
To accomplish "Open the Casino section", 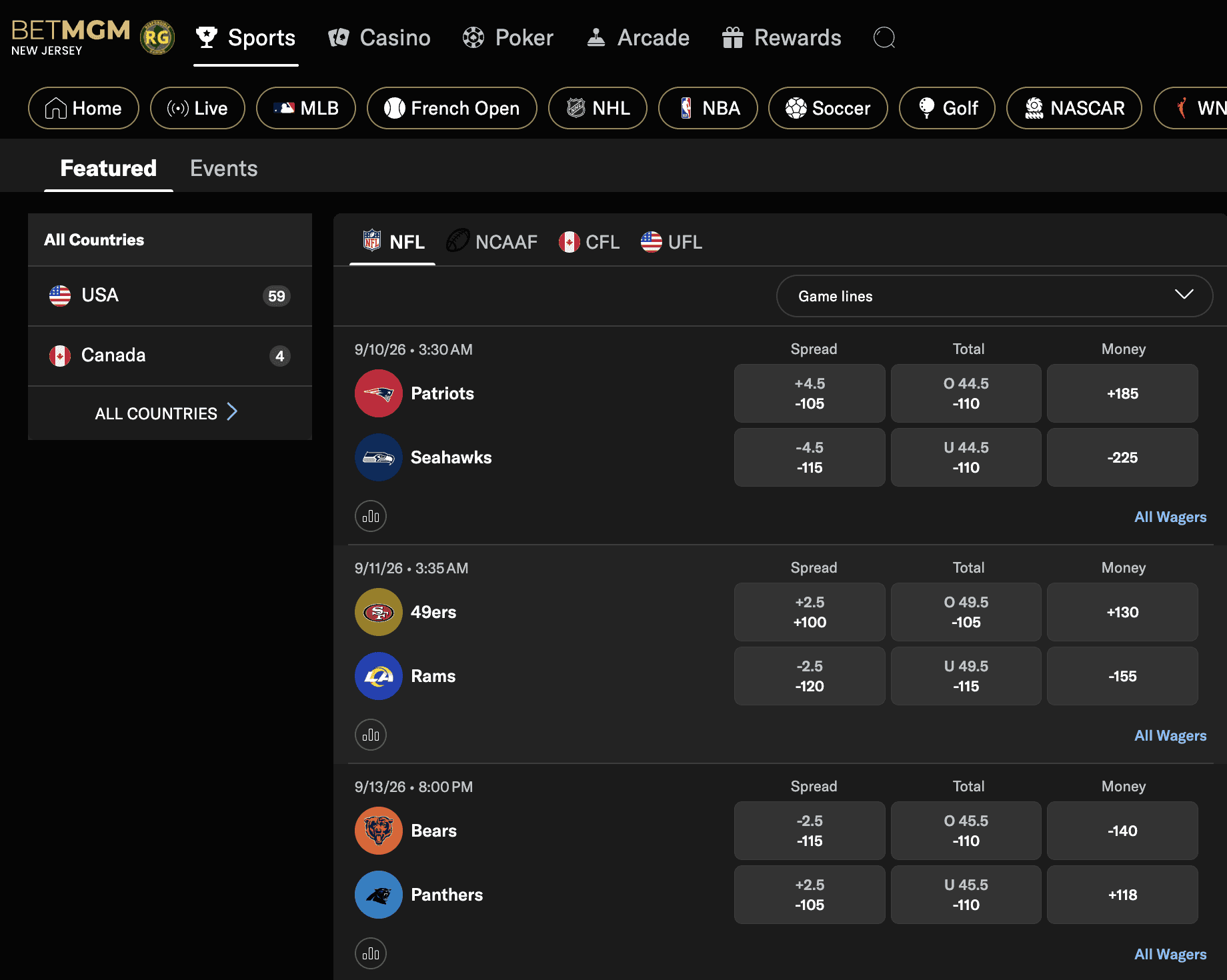I will click(x=379, y=37).
